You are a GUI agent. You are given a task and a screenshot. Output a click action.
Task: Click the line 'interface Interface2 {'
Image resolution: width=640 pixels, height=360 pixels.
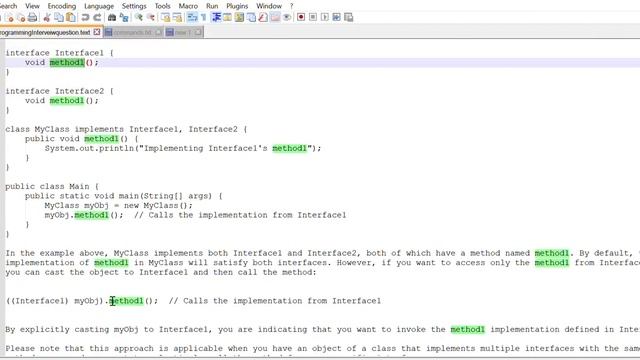tap(60, 91)
